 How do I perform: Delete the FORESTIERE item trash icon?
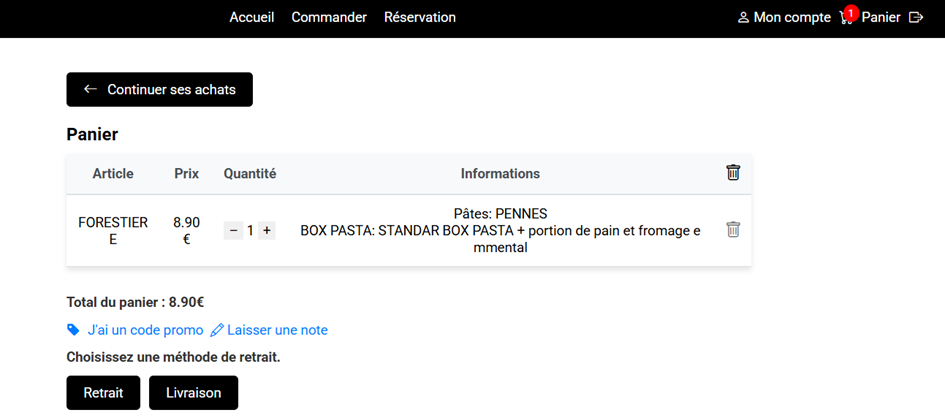[733, 230]
